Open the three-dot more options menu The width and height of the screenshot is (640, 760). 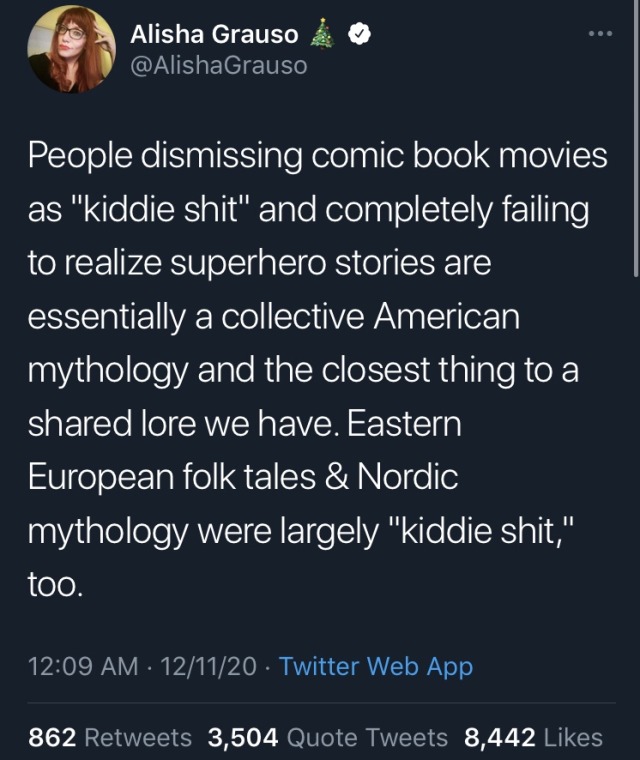[x=599, y=33]
